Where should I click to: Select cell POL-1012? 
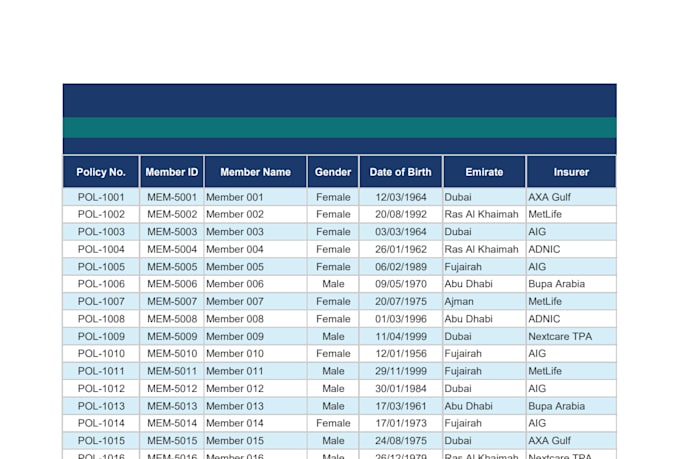coord(101,388)
